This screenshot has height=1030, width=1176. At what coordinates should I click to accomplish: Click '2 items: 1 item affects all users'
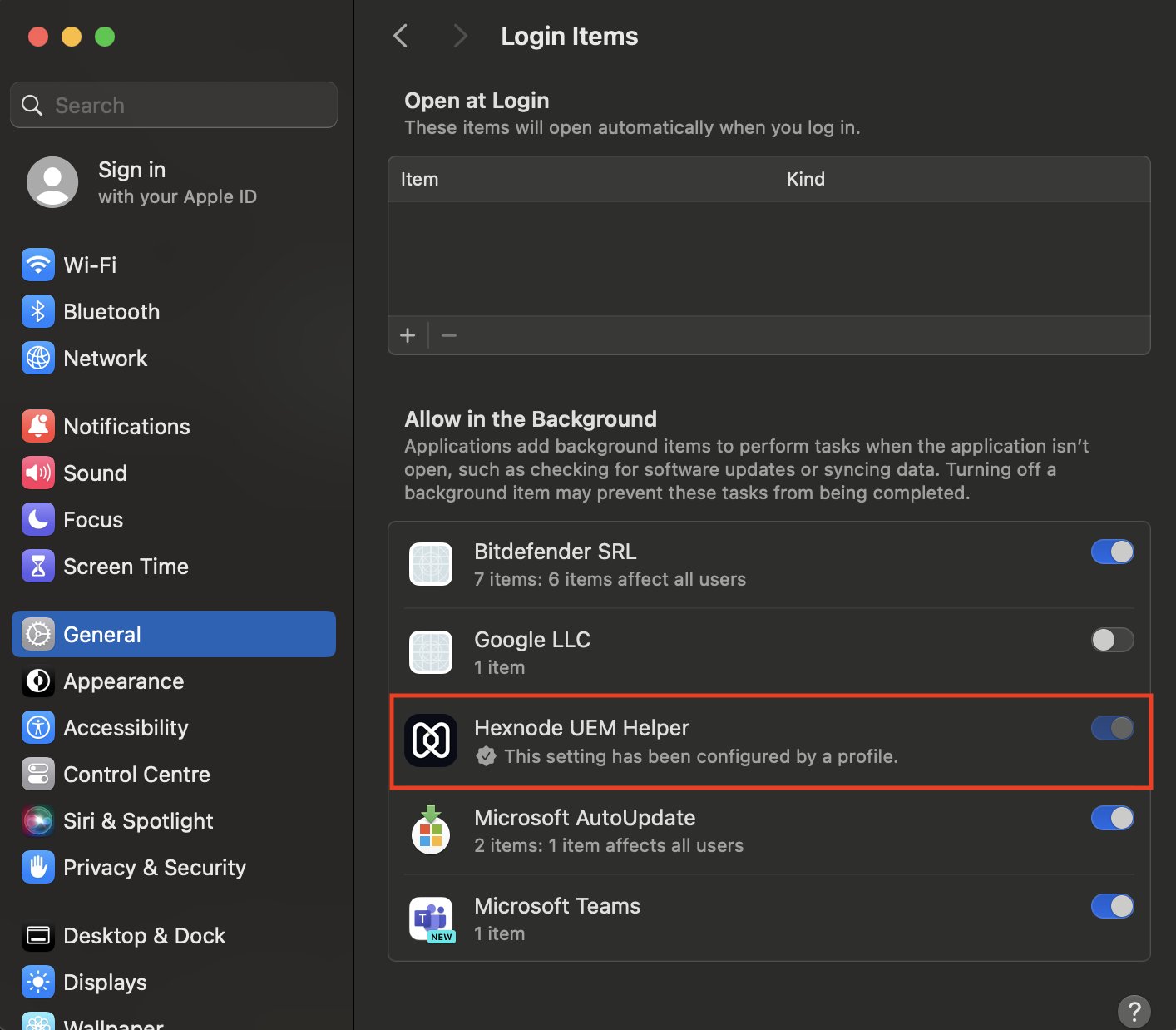(x=609, y=845)
